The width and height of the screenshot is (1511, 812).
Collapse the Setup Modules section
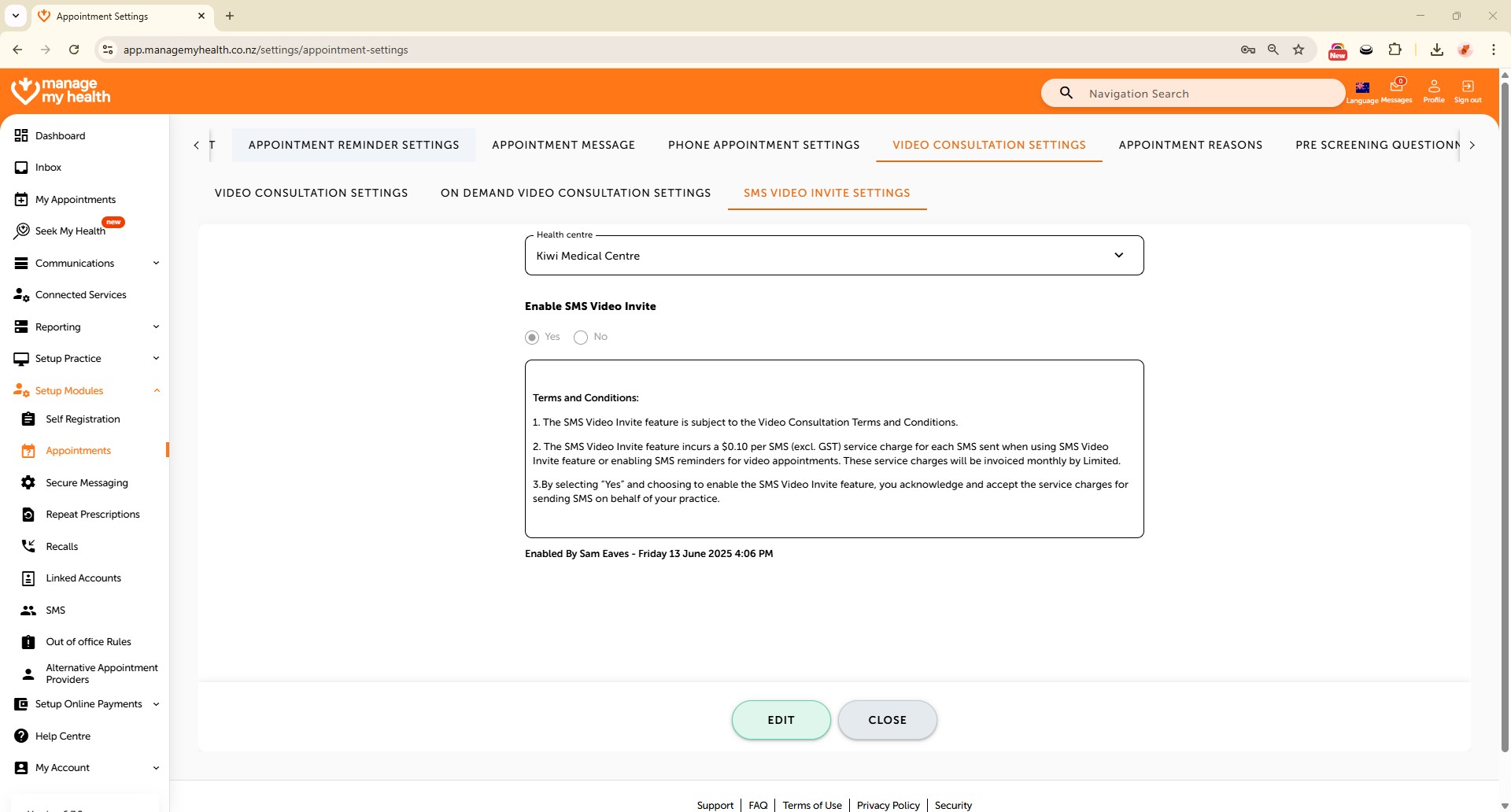[x=156, y=390]
